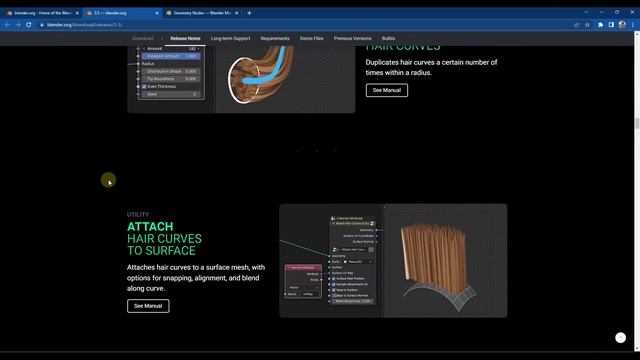The image size is (640, 360).
Task: Click the ATTACH HAIR CURVES TO SURFACE heading
Action: (x=164, y=238)
